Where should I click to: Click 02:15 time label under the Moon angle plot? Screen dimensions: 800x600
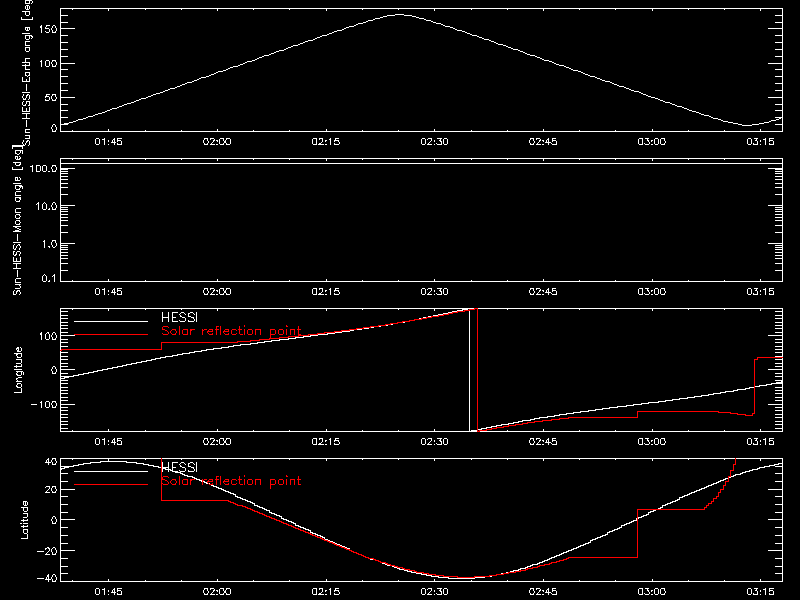pyautogui.click(x=326, y=292)
